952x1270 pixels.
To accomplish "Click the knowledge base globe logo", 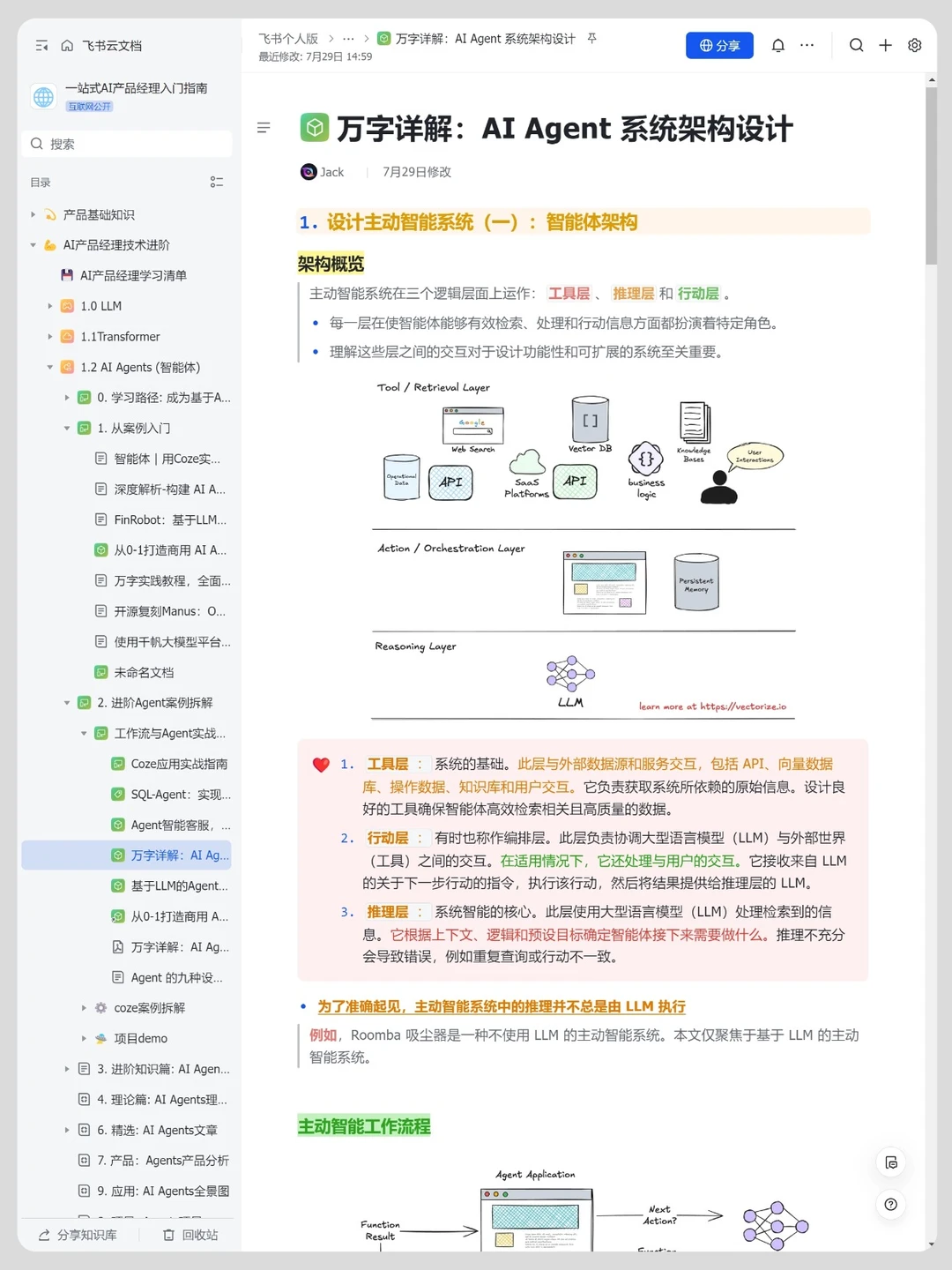I will coord(43,97).
